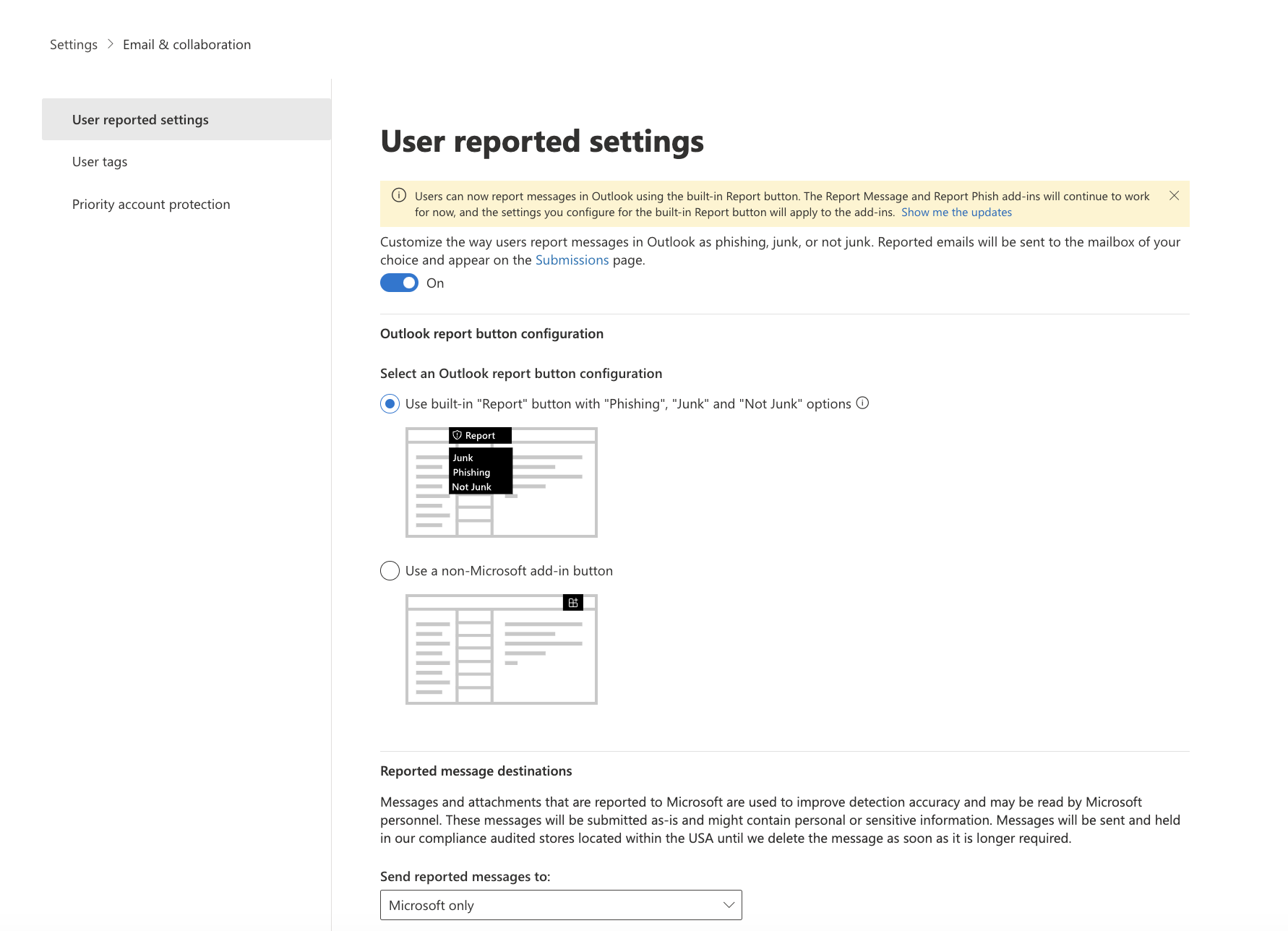Go to Settings breadcrumb

tap(73, 45)
